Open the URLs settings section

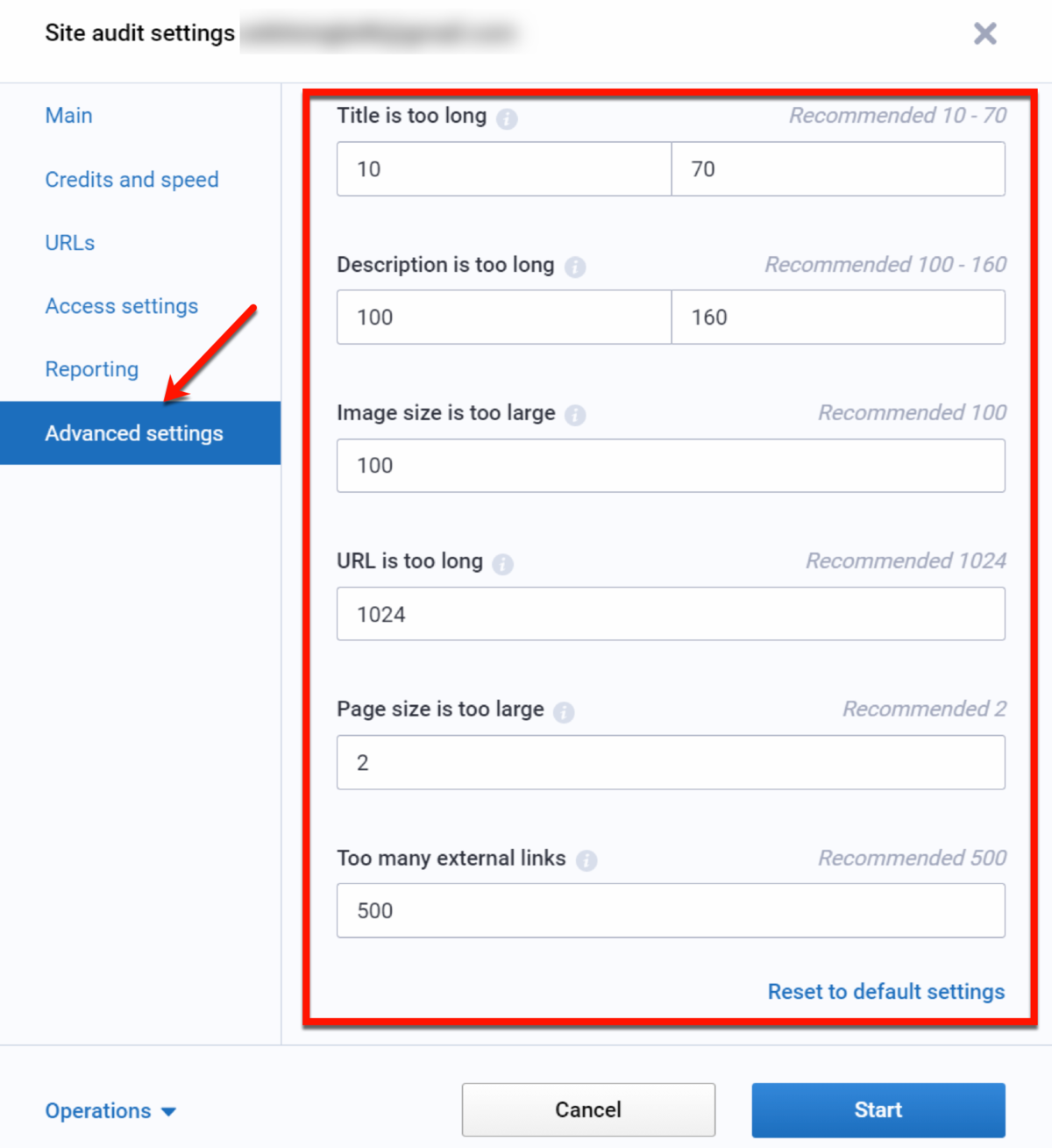(69, 242)
